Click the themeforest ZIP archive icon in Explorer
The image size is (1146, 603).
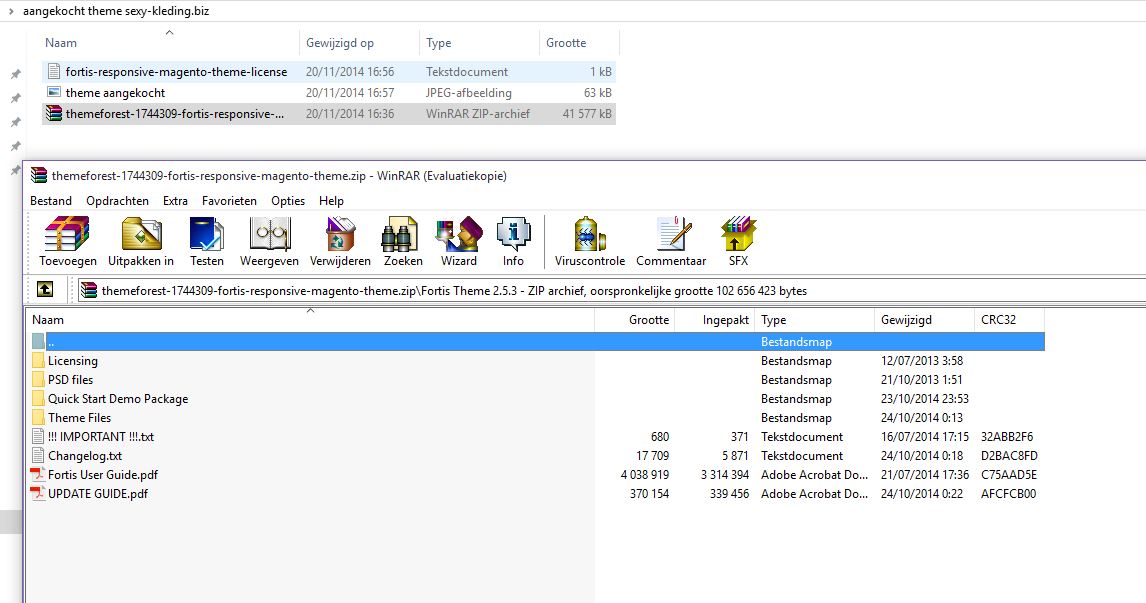[x=53, y=113]
